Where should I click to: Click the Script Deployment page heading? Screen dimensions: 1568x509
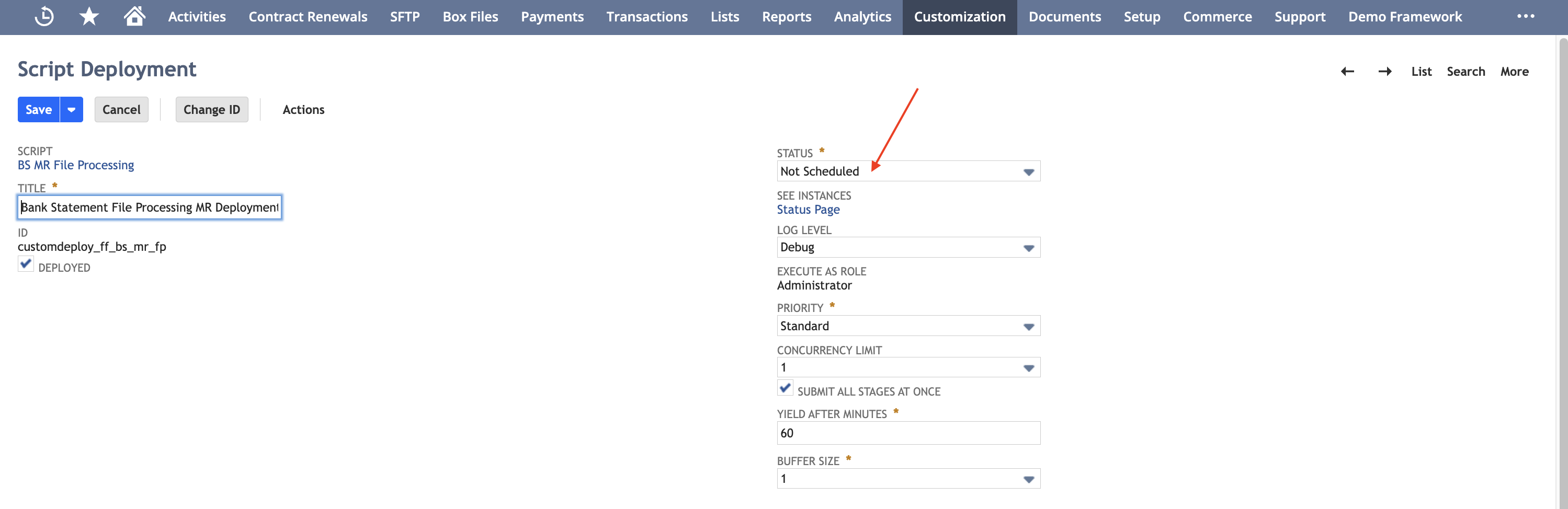click(107, 70)
